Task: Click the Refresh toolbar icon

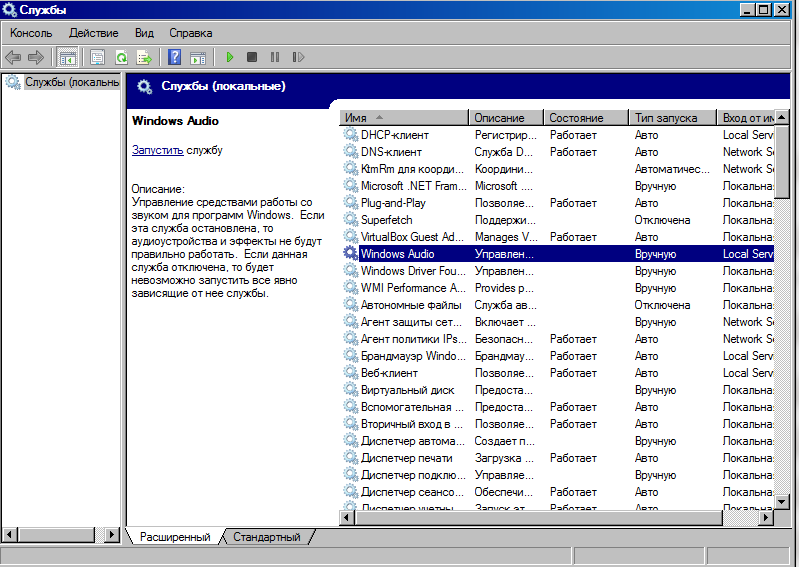Action: click(121, 58)
